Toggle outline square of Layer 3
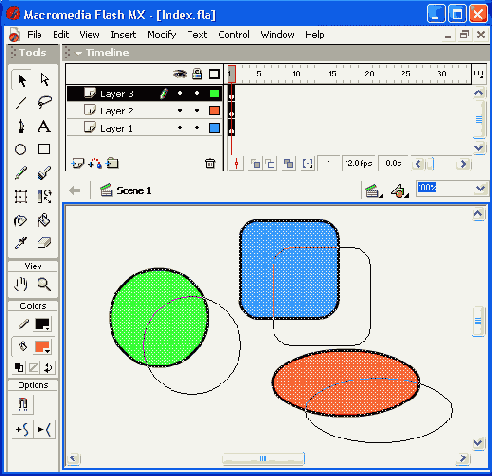The width and height of the screenshot is (492, 476). 215,93
